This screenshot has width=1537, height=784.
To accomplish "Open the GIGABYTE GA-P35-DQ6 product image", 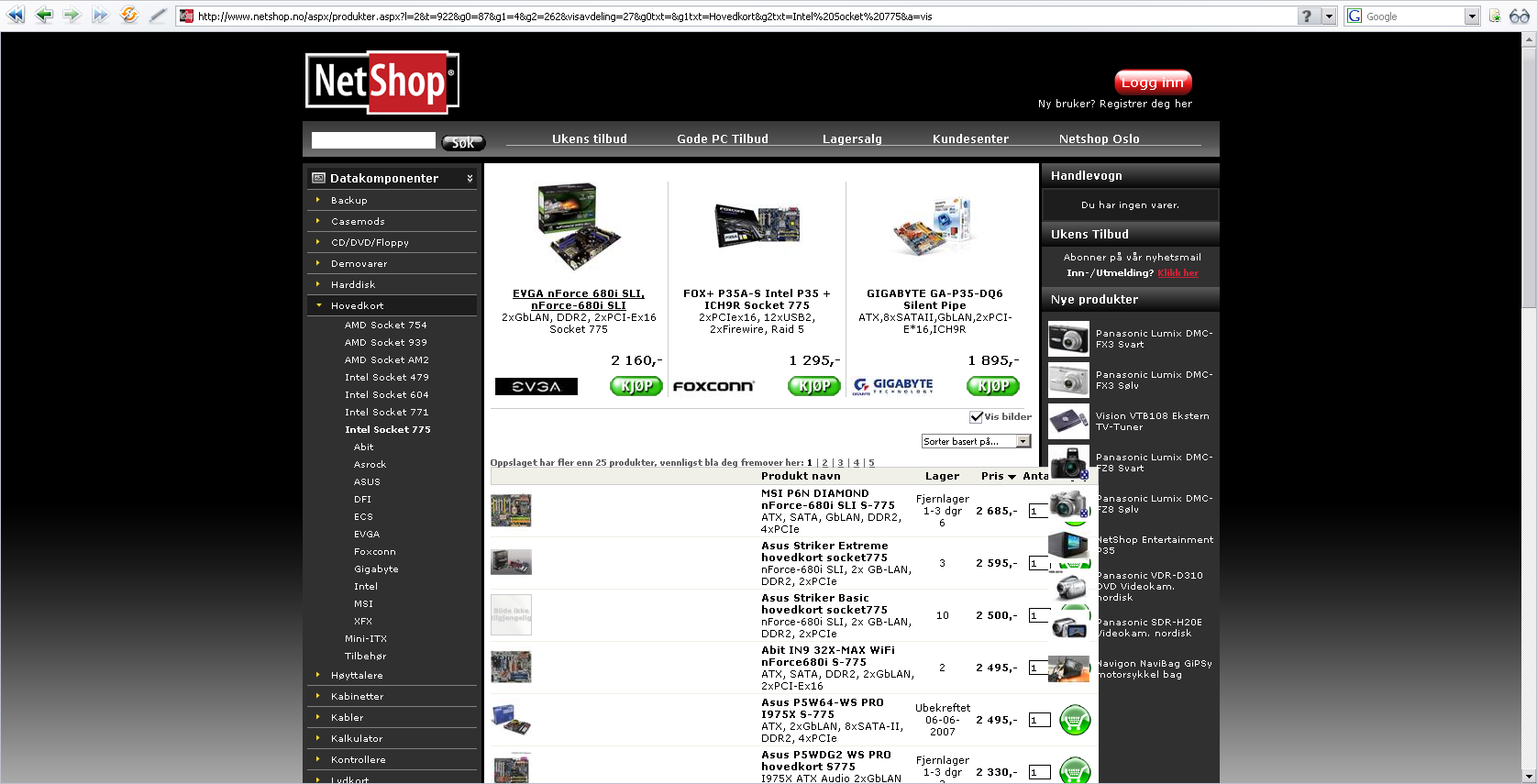I will coord(934,226).
